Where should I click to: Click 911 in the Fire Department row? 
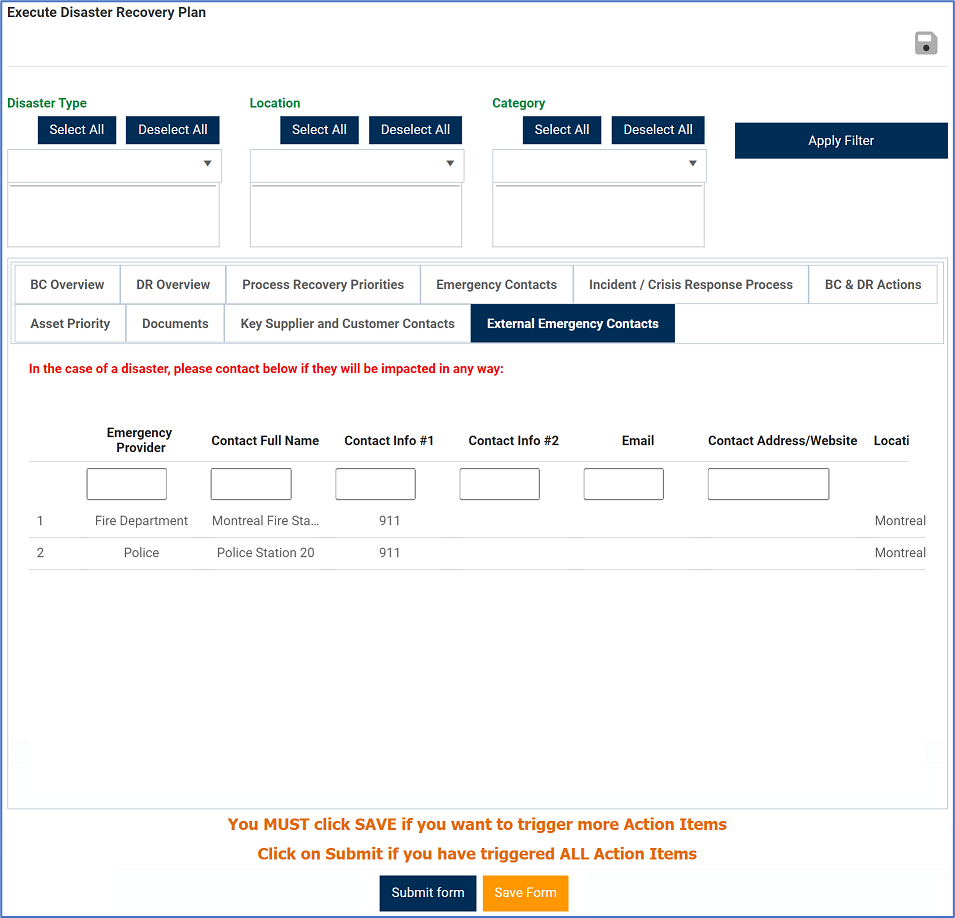click(x=389, y=521)
